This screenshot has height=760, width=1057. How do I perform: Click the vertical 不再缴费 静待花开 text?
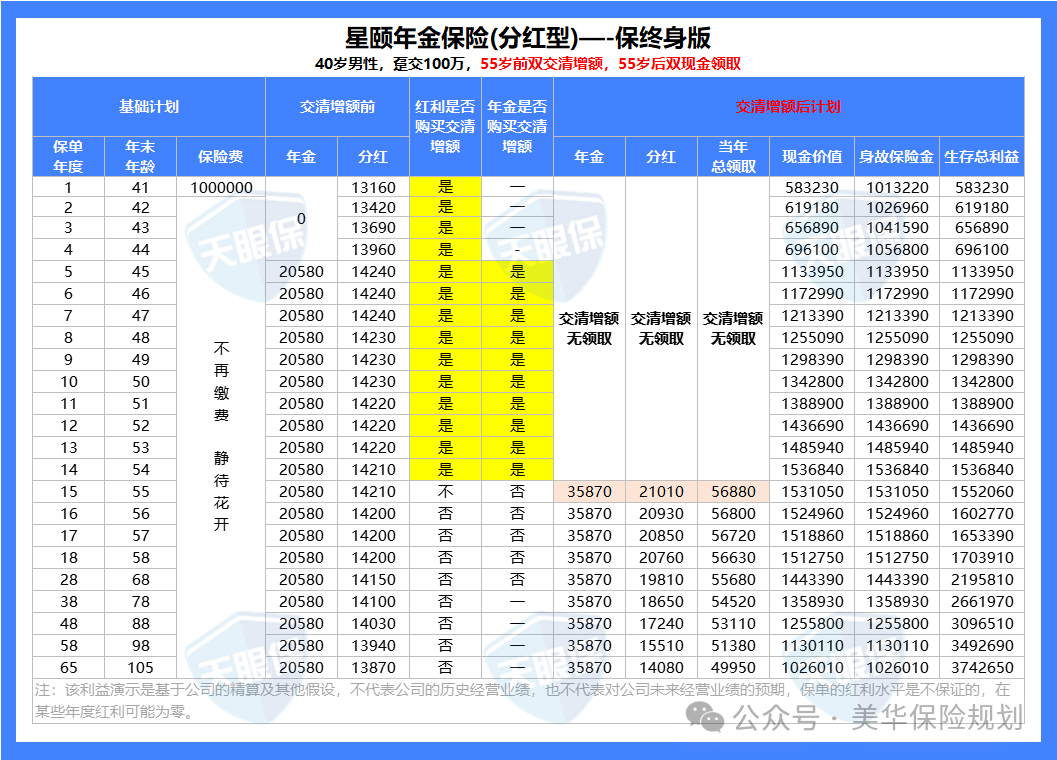[221, 436]
